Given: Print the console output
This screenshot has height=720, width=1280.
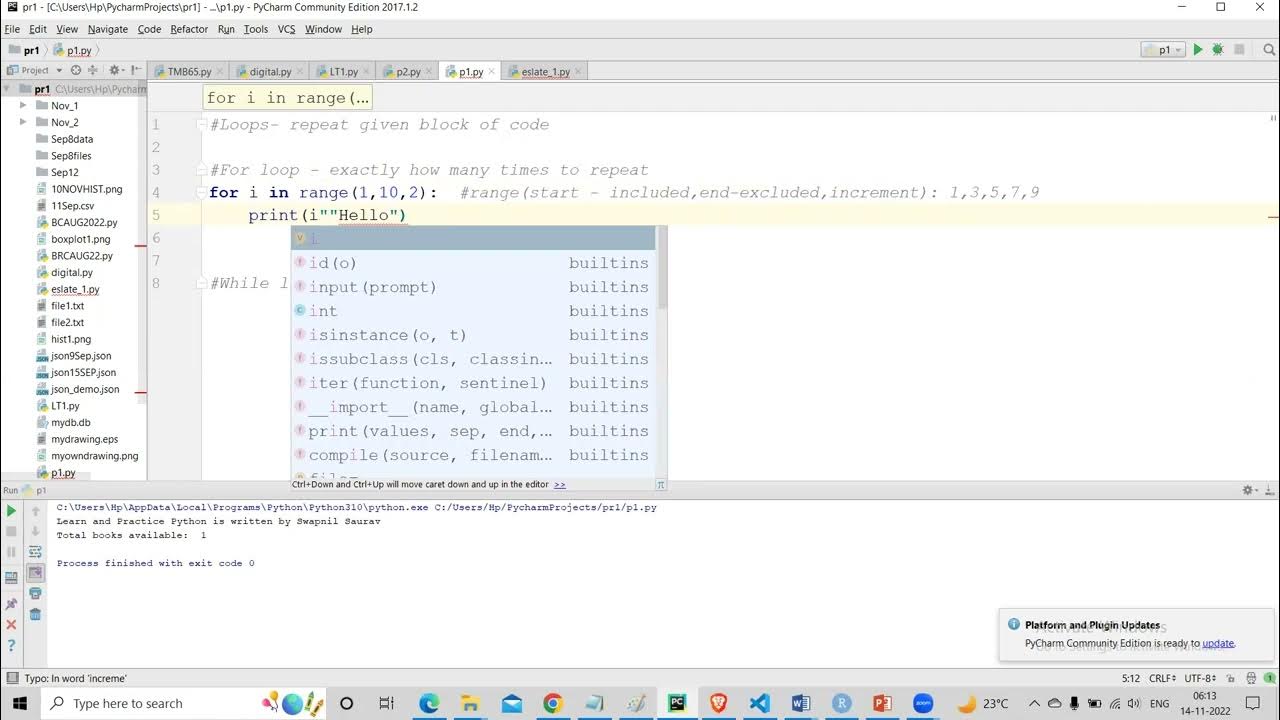Looking at the screenshot, I should point(35,594).
